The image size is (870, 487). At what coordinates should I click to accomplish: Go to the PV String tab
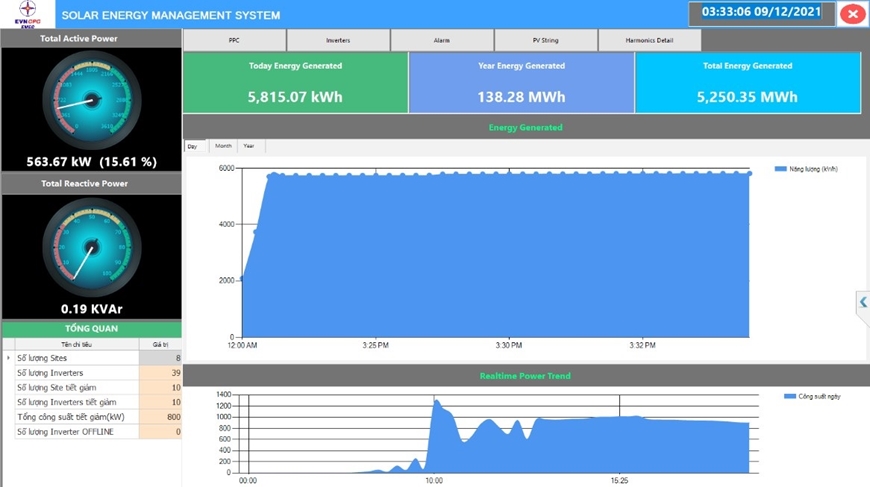(546, 40)
